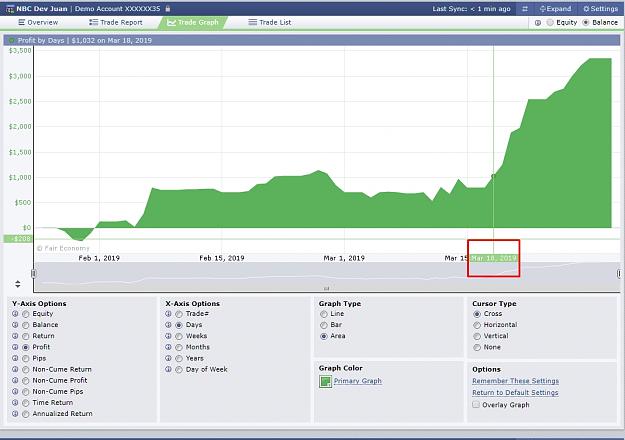Image resolution: width=625 pixels, height=440 pixels.
Task: Click Remember These Settings link
Action: (515, 381)
